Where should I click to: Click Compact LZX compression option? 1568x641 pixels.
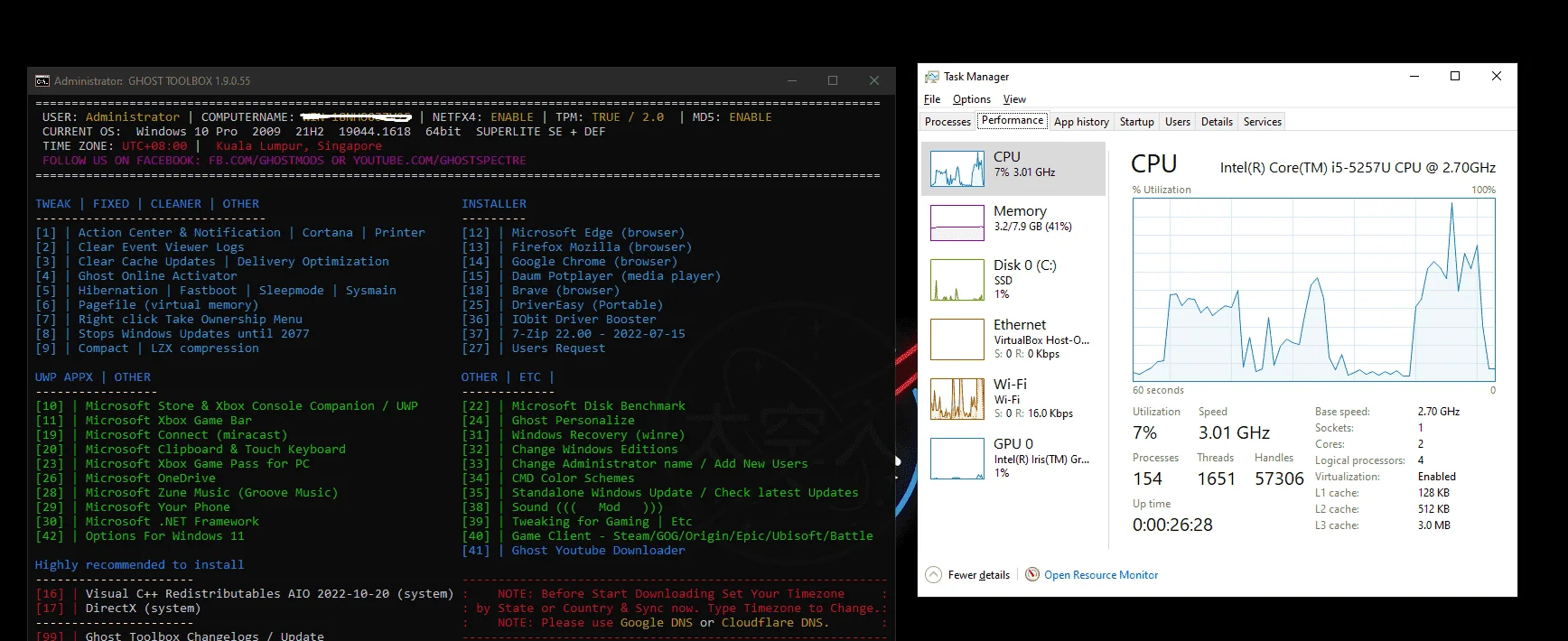(x=147, y=348)
